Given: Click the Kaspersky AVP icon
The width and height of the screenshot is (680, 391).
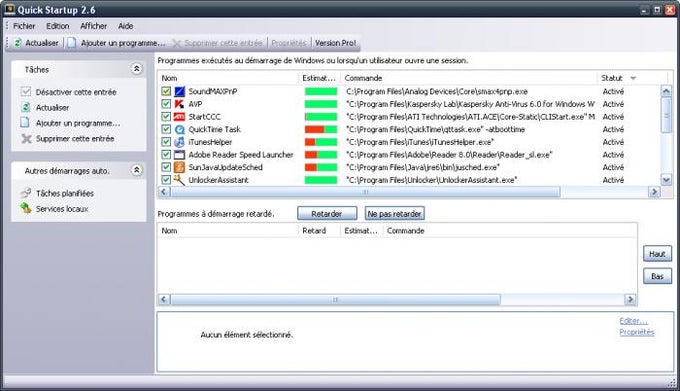Looking at the screenshot, I should (179, 104).
